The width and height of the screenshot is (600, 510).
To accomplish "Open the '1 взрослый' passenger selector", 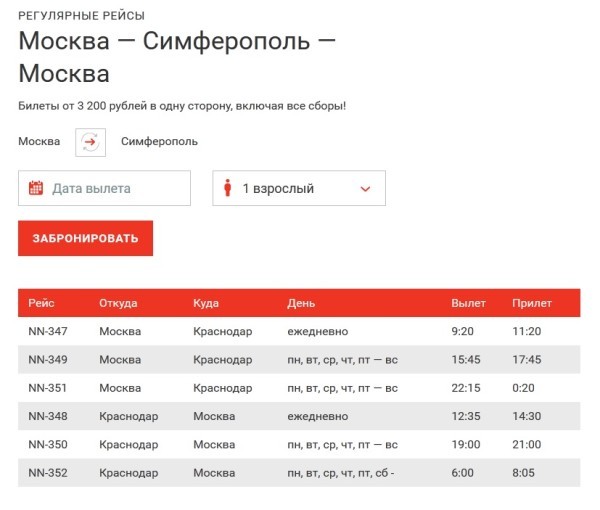I will [298, 188].
